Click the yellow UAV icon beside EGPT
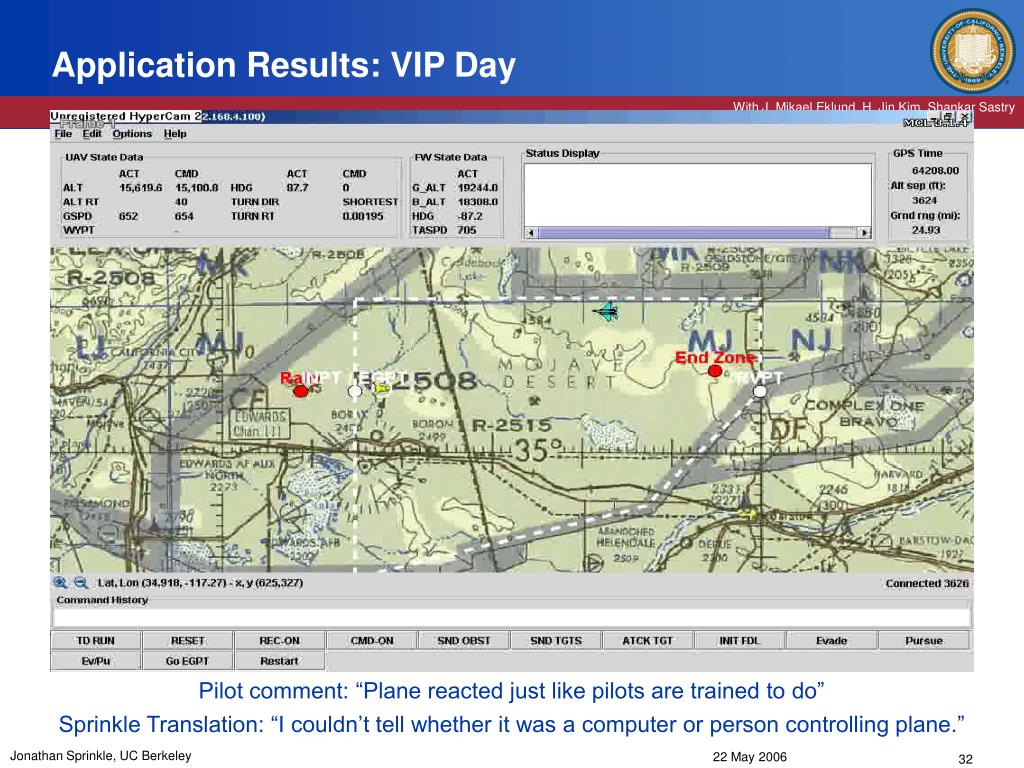Viewport: 1024px width, 768px height. 381,388
